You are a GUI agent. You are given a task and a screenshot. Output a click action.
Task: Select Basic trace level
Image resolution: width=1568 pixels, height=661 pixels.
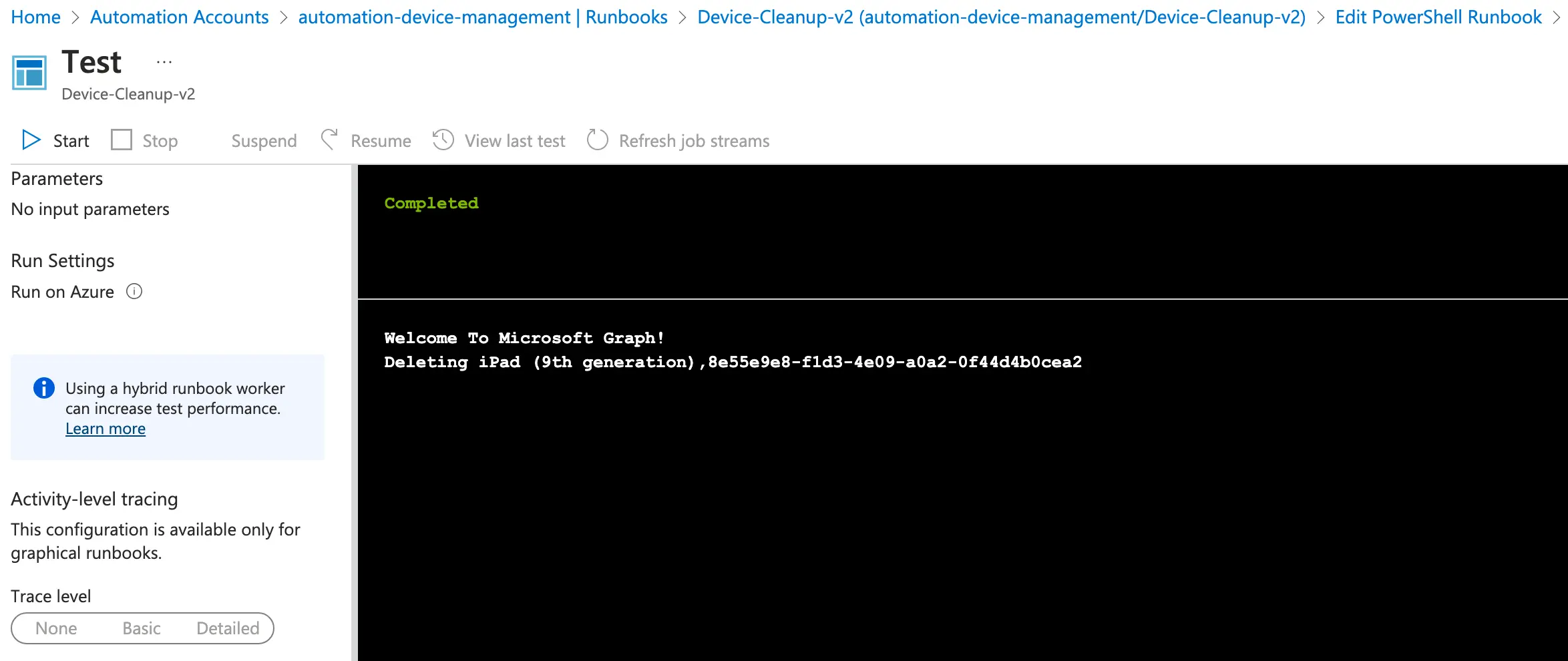click(142, 628)
